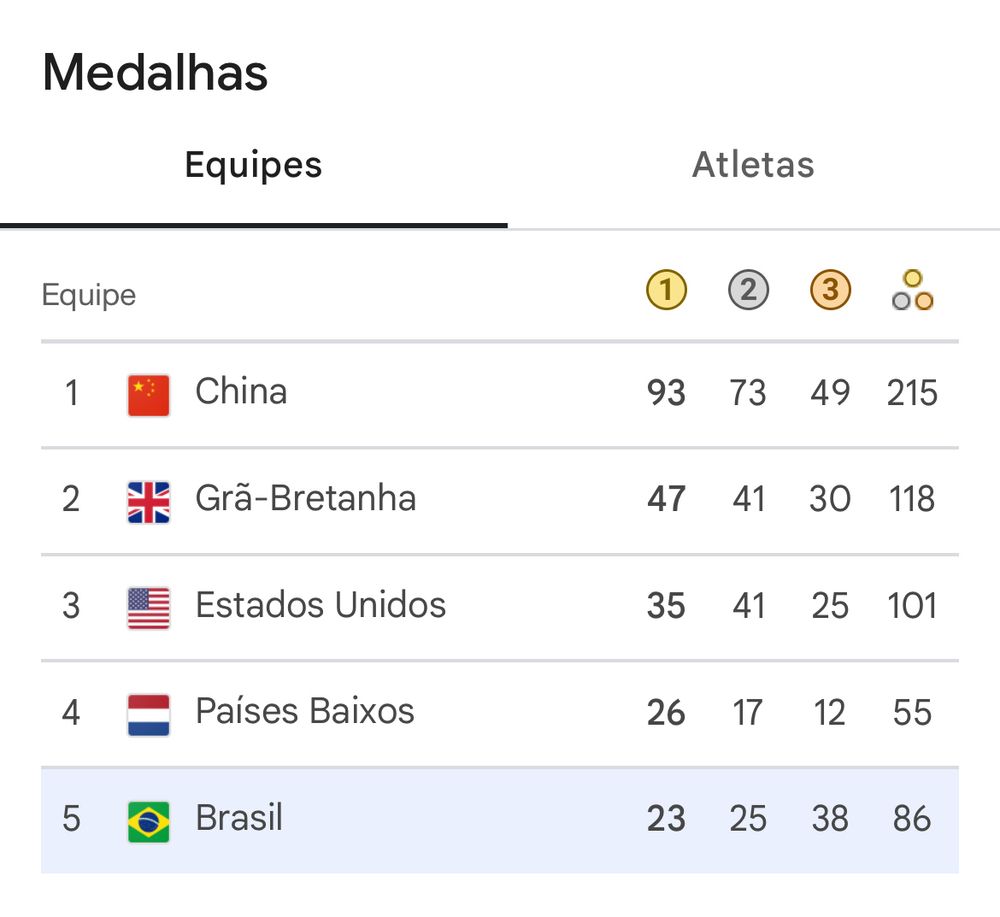Click the Medalhas heading
Viewport: 1000px width, 917px height.
(155, 73)
